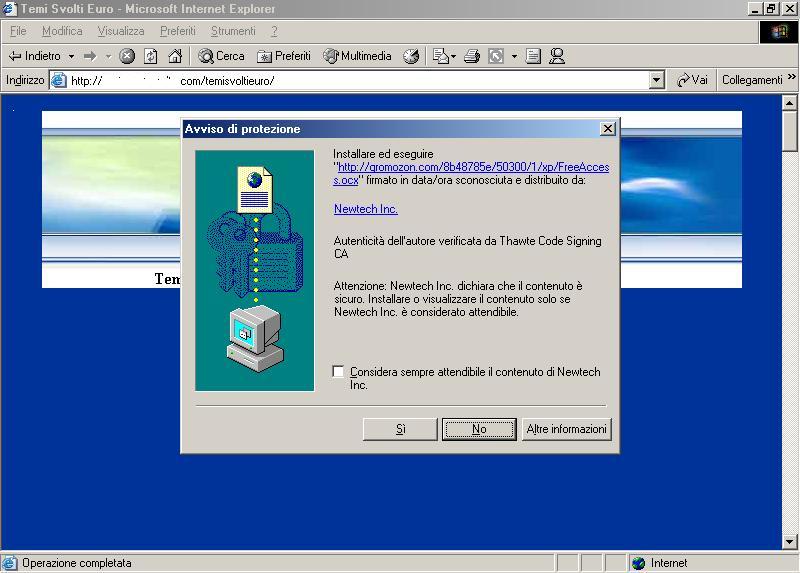Click the Windows logo throbber icon

tap(779, 32)
